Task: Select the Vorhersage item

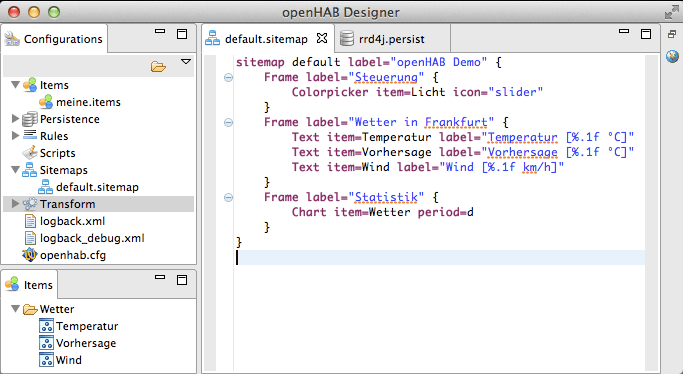Action: pyautogui.click(x=86, y=343)
